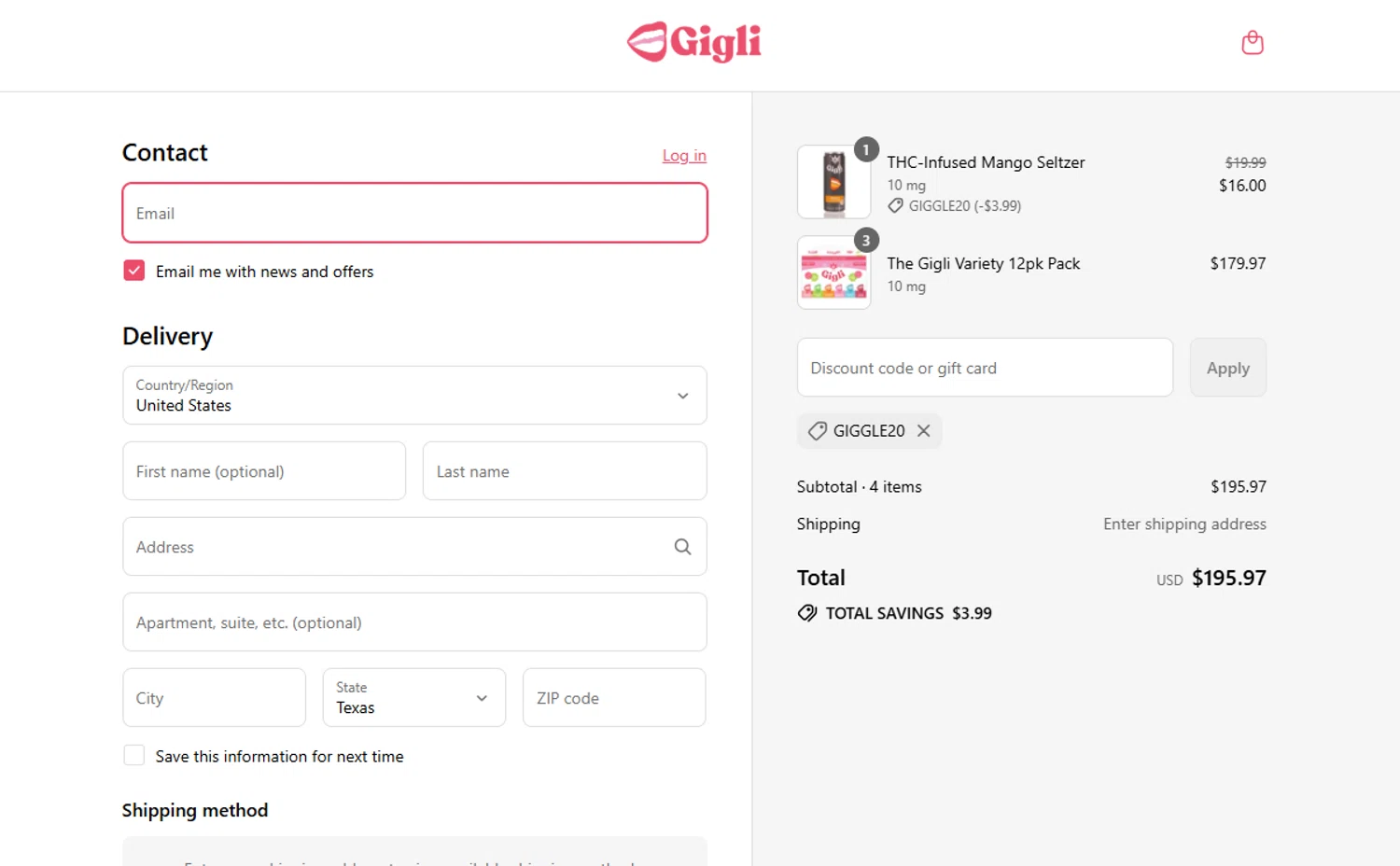Click the Apply discount button

pos(1228,368)
